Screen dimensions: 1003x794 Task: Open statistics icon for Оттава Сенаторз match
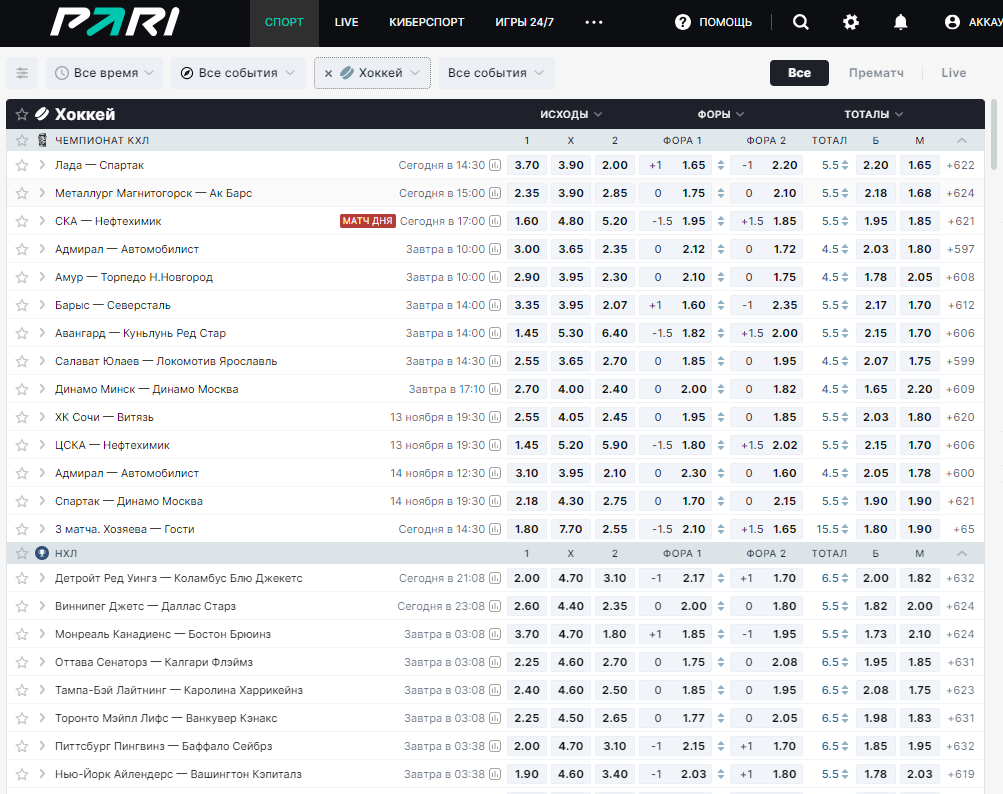494,662
